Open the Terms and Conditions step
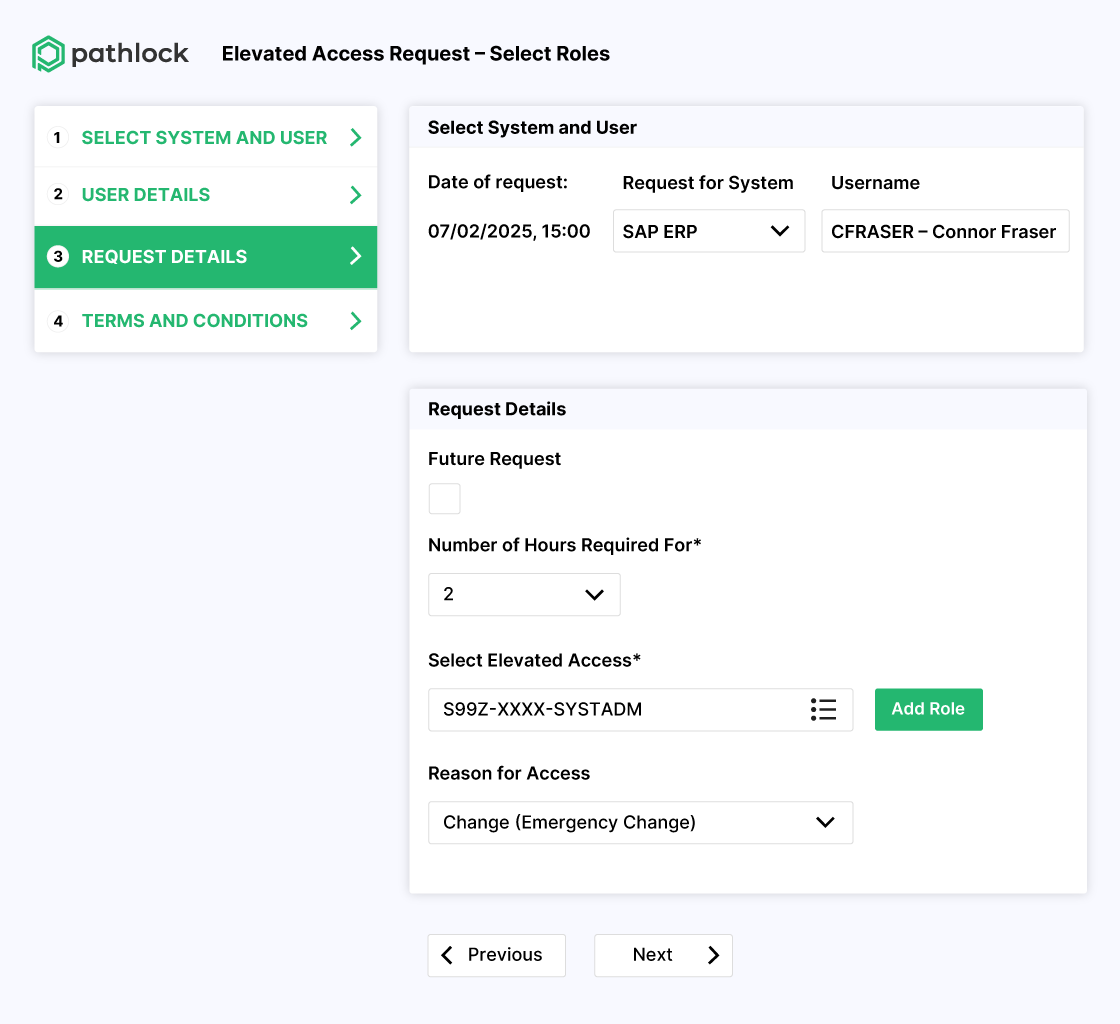The image size is (1120, 1024). click(x=195, y=321)
